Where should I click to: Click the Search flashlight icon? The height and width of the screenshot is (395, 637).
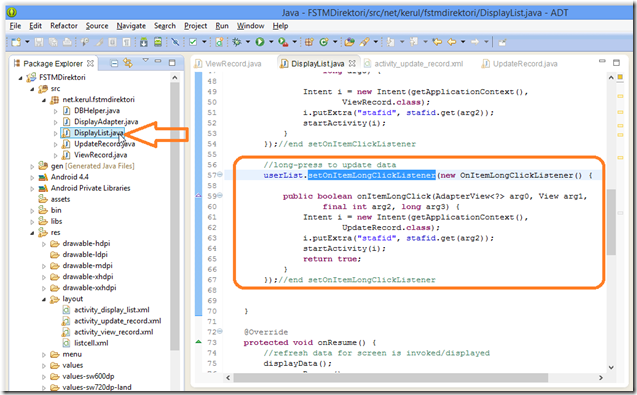coord(364,42)
